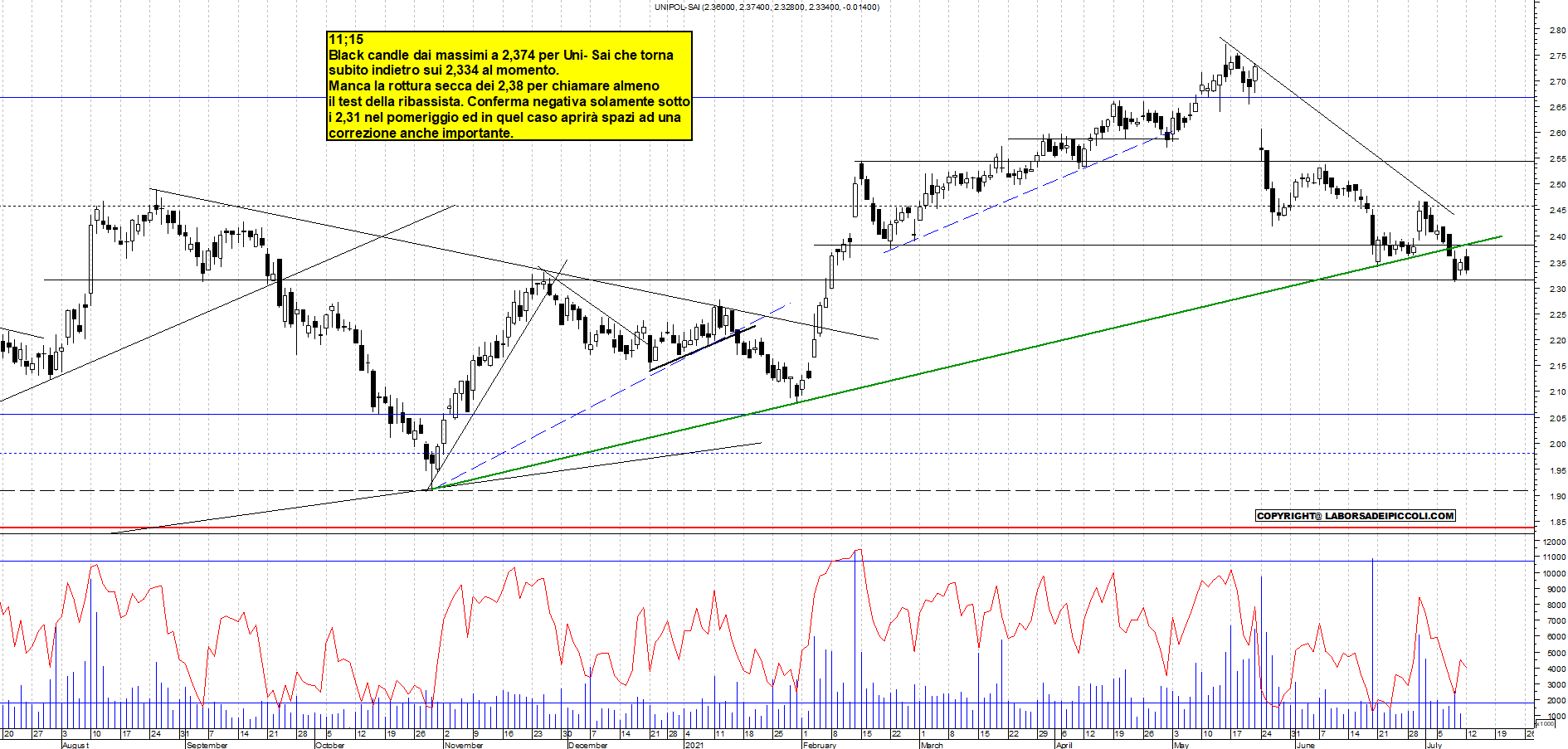Screen dimensions: 1568x749
Task: Click the 7000 volume axis label
Action: (1556, 621)
